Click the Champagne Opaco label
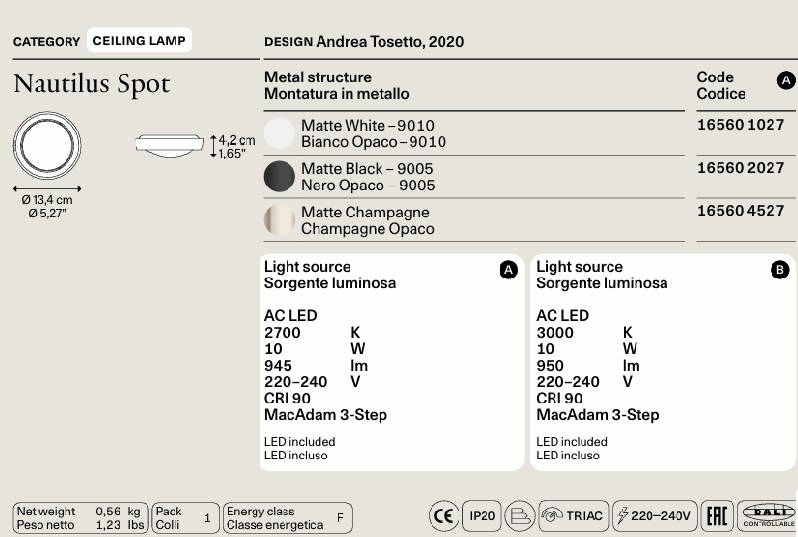 (x=367, y=229)
